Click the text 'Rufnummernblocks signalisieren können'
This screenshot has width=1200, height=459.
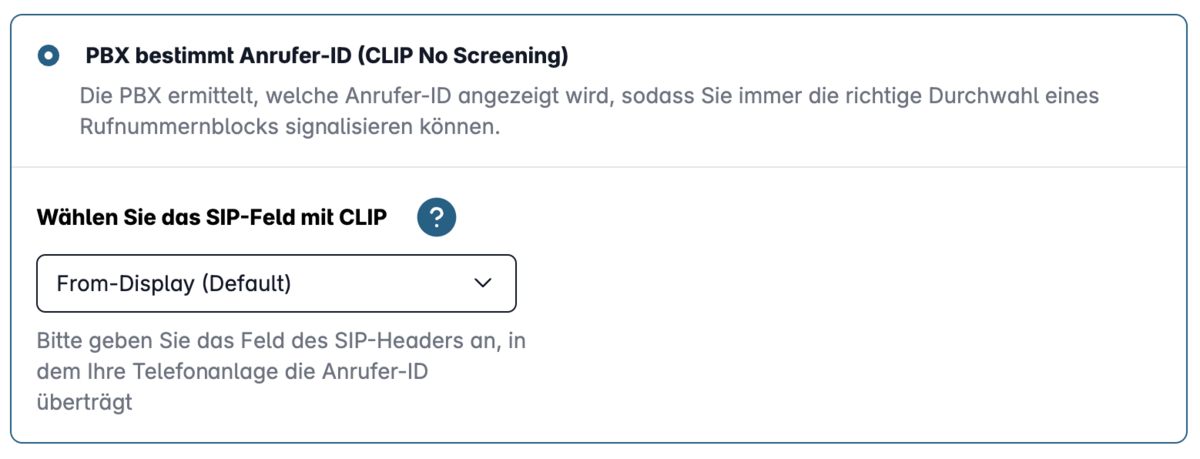click(x=289, y=128)
